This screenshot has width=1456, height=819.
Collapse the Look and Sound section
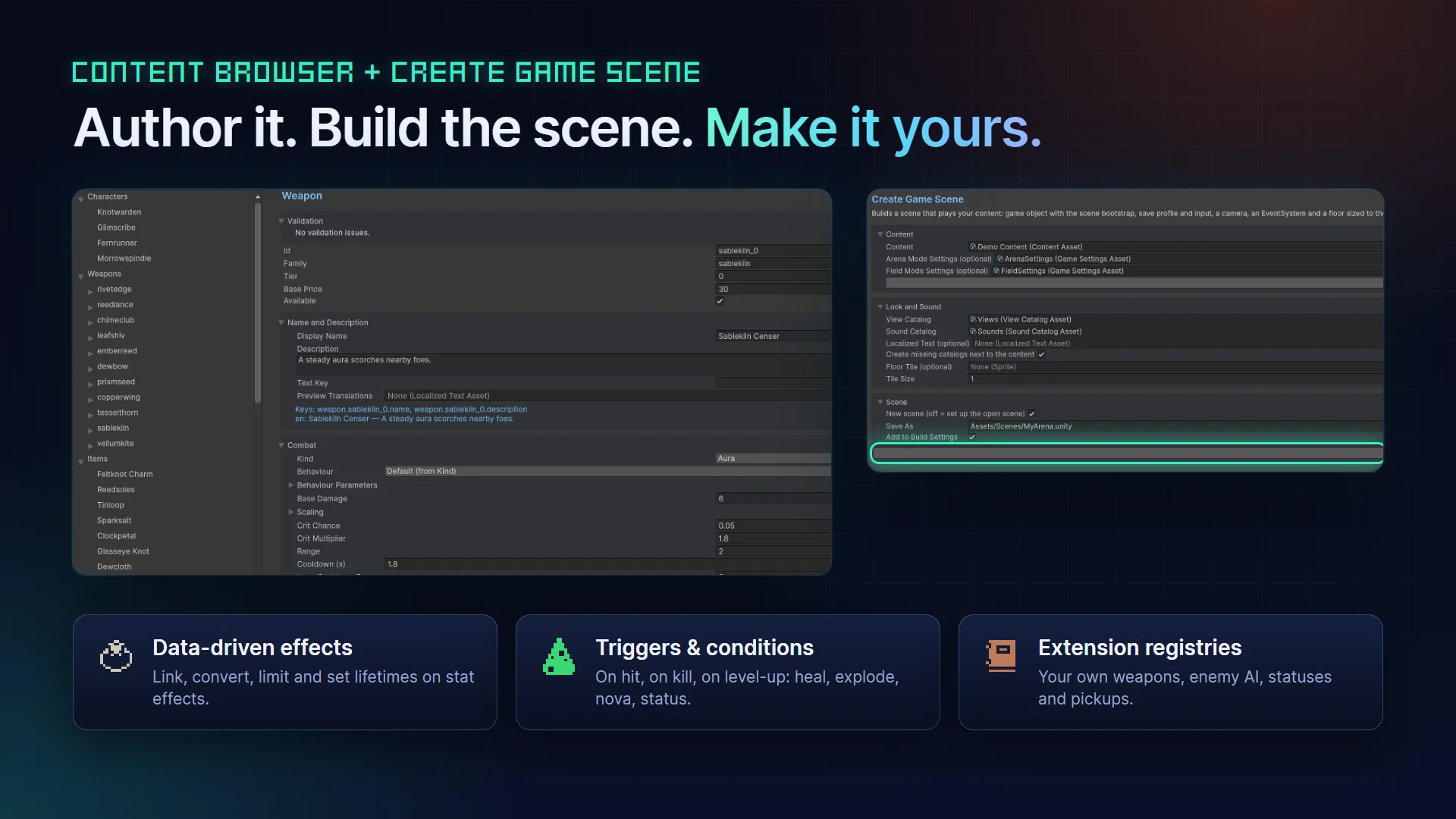click(x=880, y=307)
